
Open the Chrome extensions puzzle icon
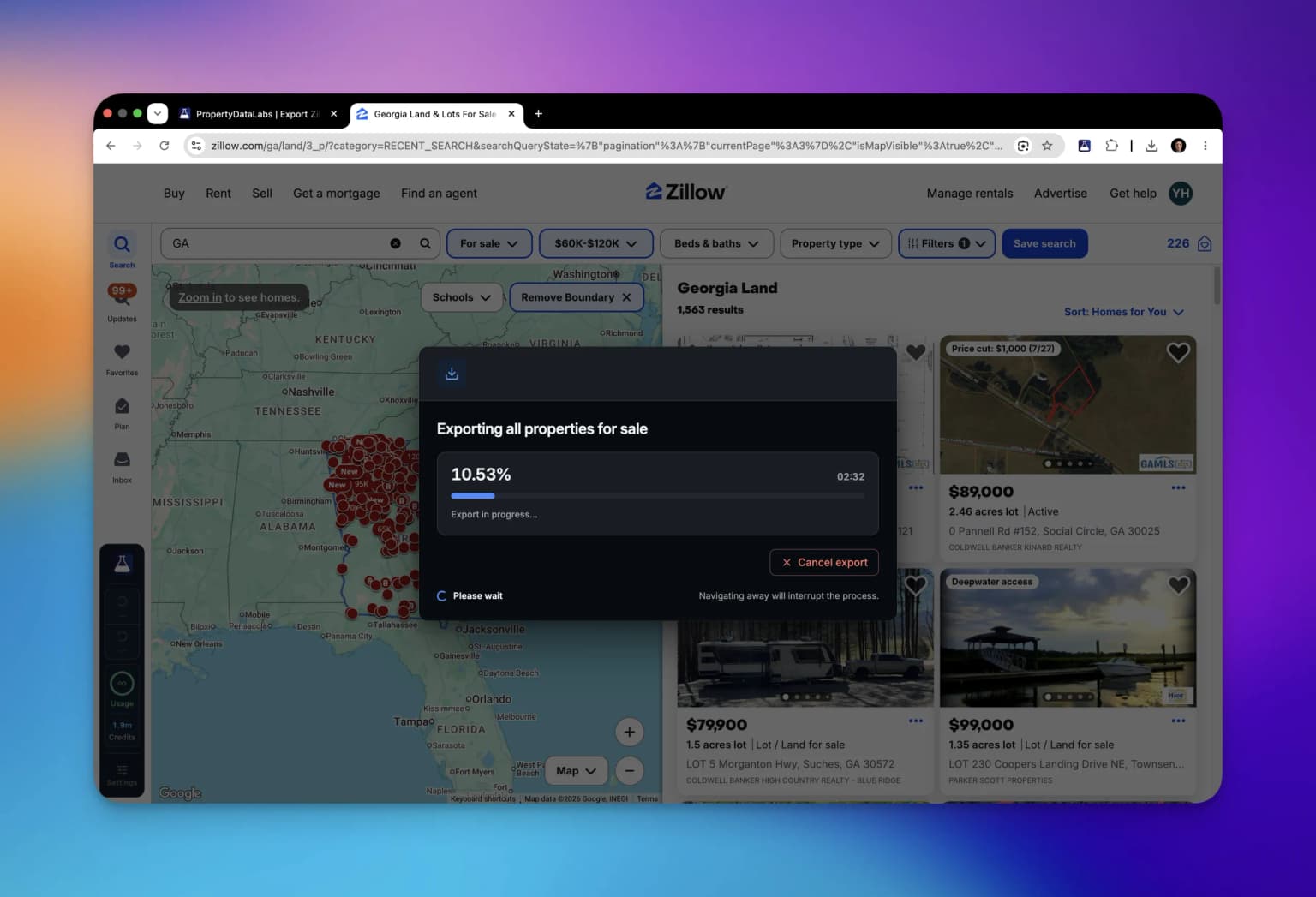(x=1111, y=146)
